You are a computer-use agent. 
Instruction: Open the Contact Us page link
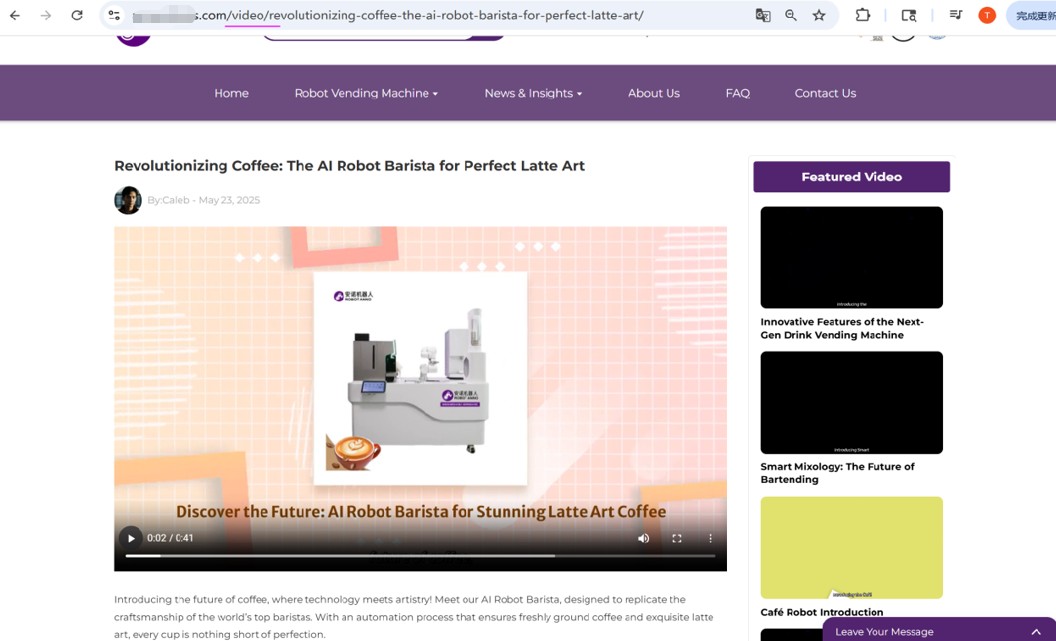(x=825, y=93)
